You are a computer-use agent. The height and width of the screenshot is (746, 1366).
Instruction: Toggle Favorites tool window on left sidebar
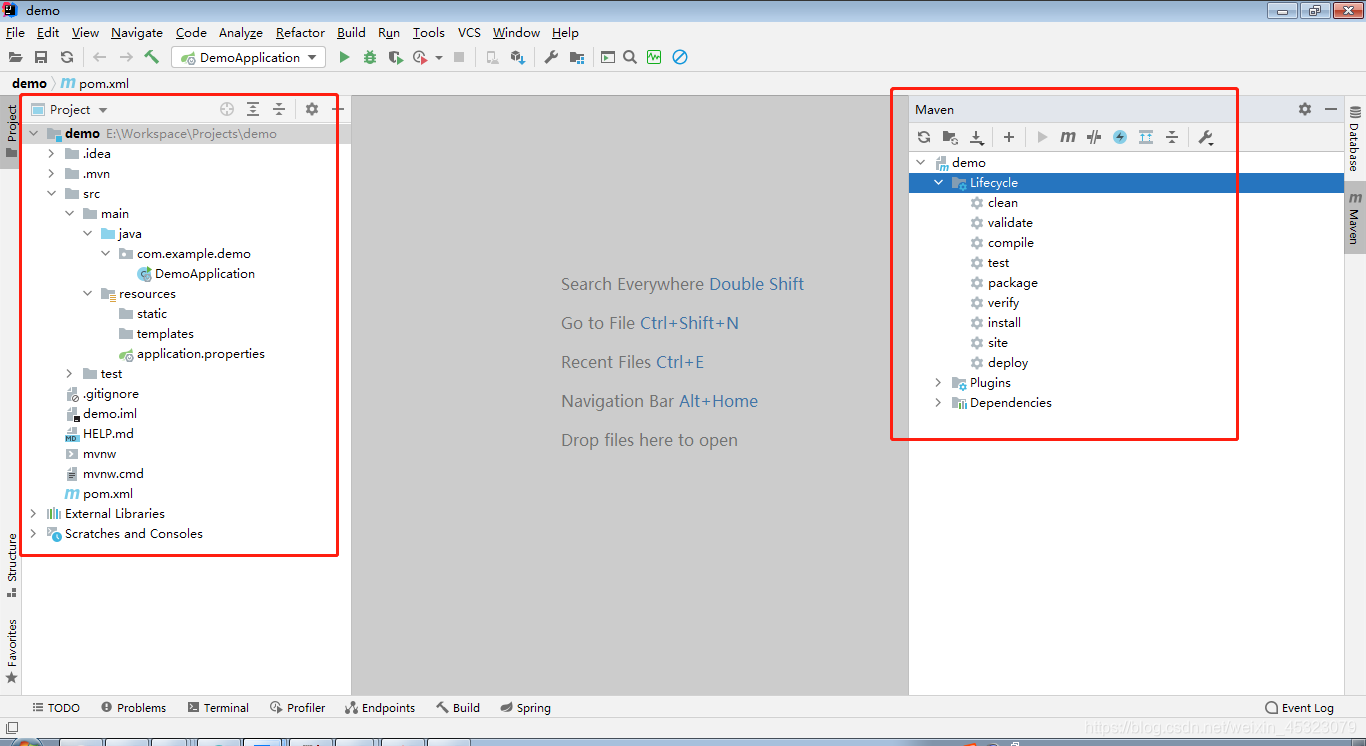(x=12, y=650)
